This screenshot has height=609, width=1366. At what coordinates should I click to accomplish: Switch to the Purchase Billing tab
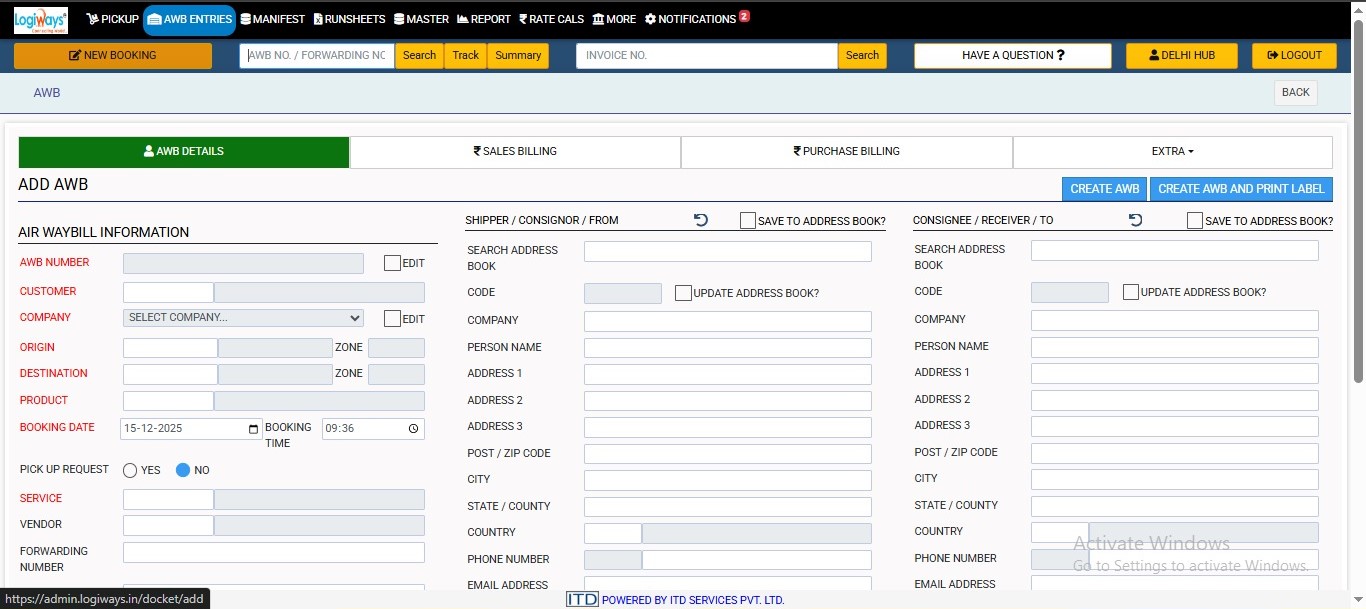click(x=846, y=152)
